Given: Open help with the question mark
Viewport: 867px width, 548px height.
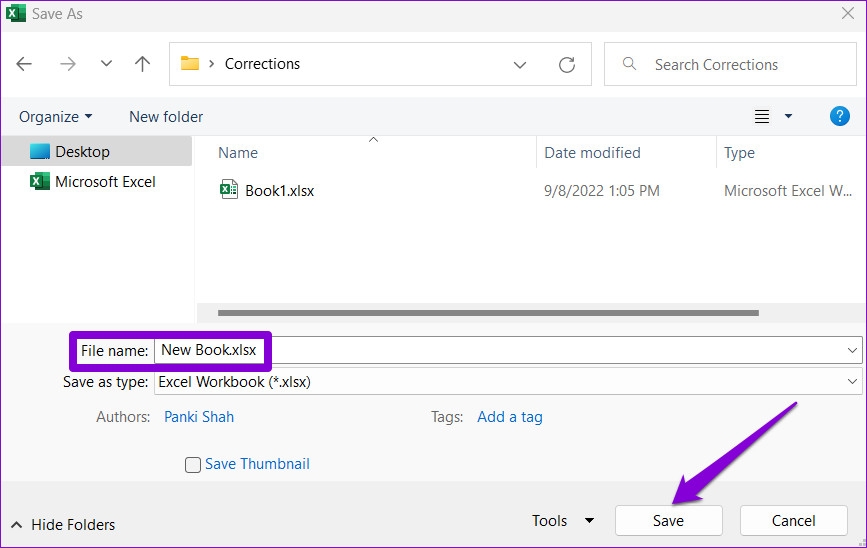Looking at the screenshot, I should click(x=839, y=116).
